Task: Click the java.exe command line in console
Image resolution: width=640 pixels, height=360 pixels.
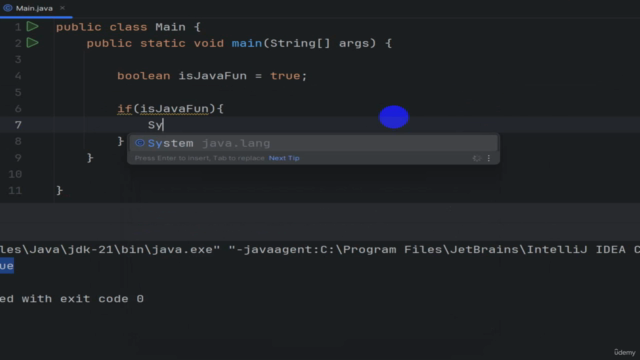Action: (x=320, y=249)
